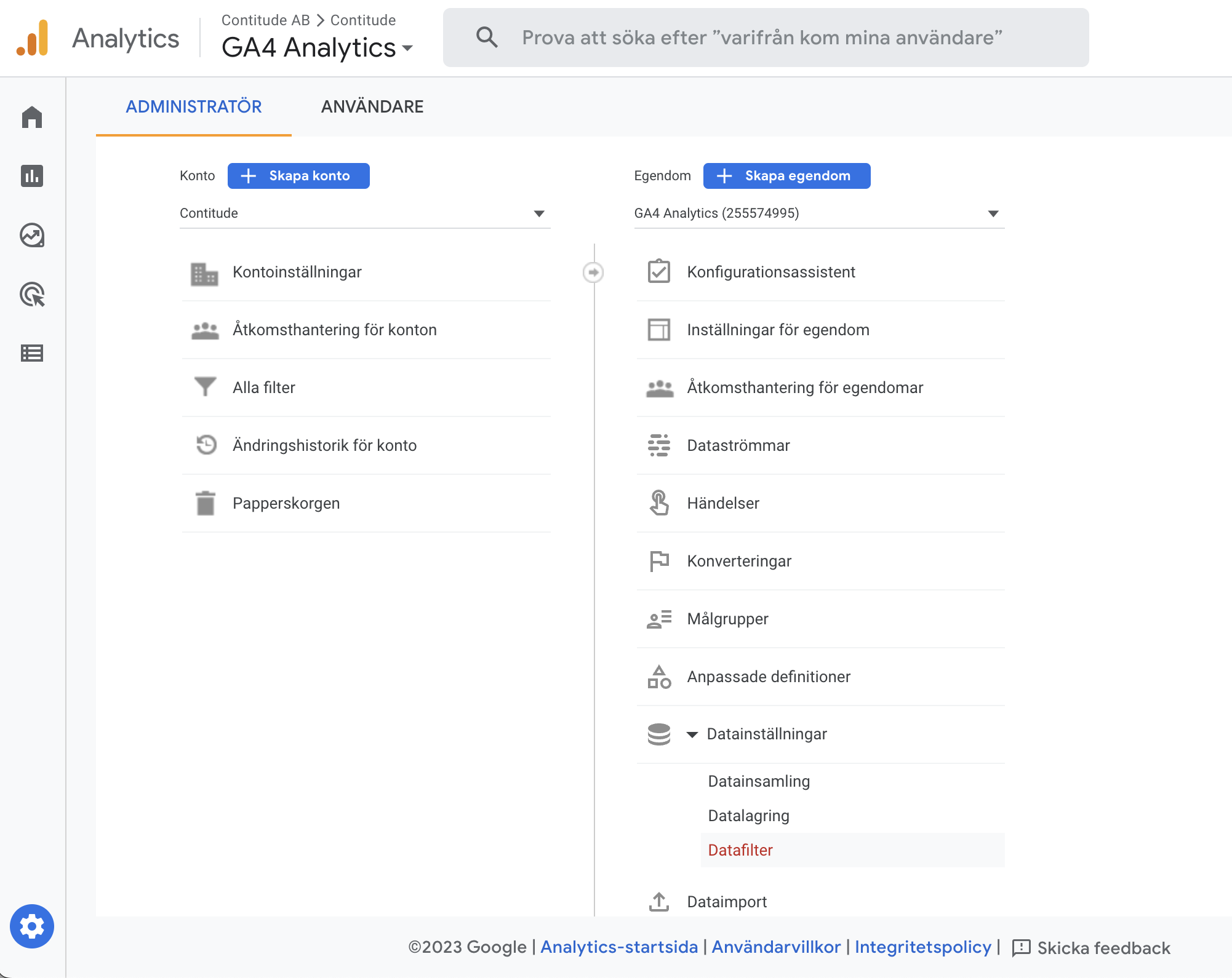This screenshot has height=978, width=1232.
Task: Open Papperskorgen
Action: tap(366, 504)
